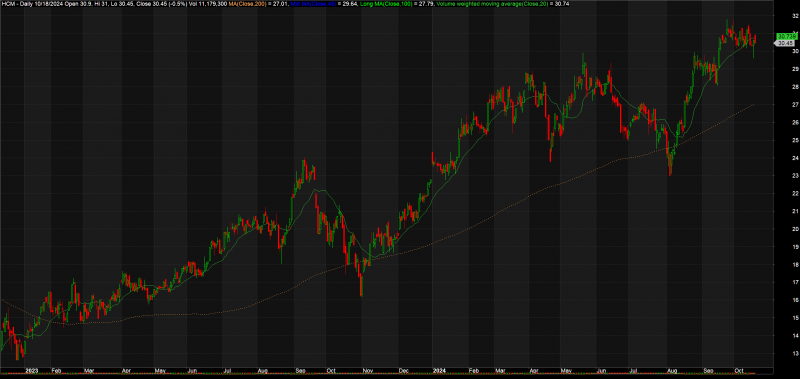Select the grey 30.45 last-price marker
Screen dimensions: 800x379
(x=785, y=44)
